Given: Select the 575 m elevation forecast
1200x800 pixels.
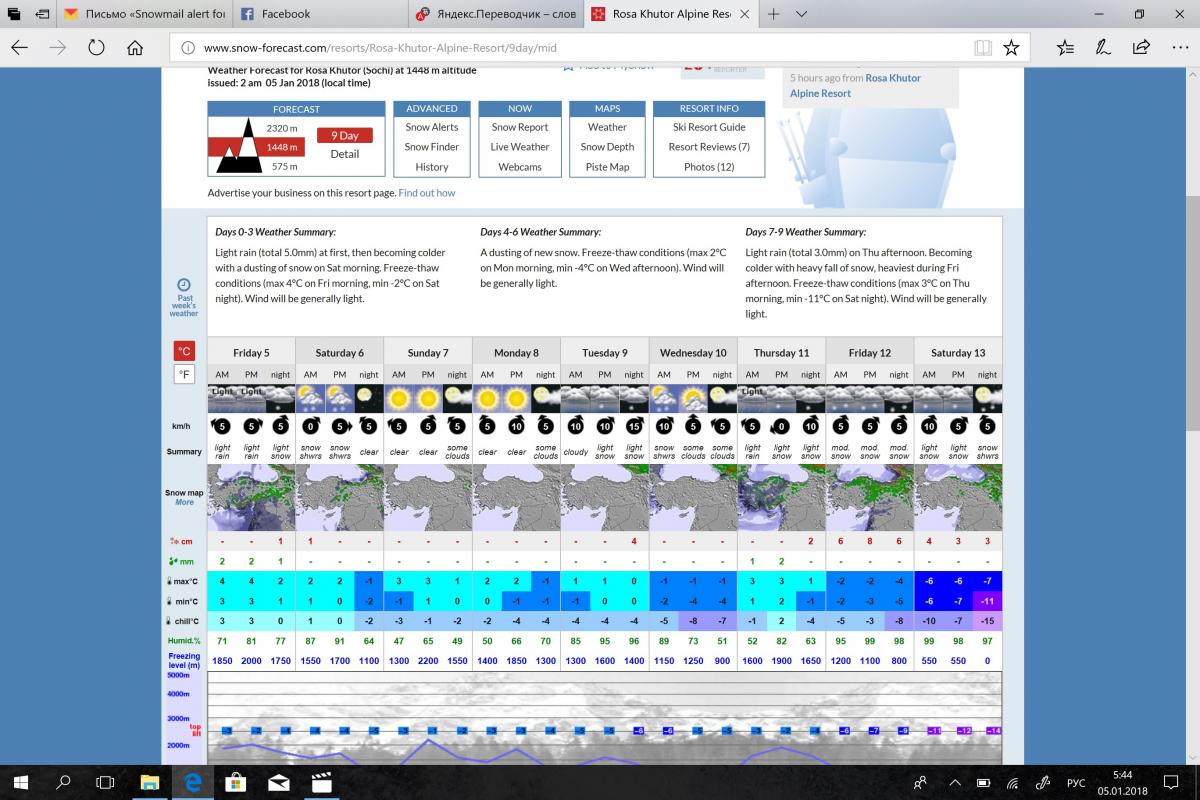Looking at the screenshot, I should click(284, 167).
